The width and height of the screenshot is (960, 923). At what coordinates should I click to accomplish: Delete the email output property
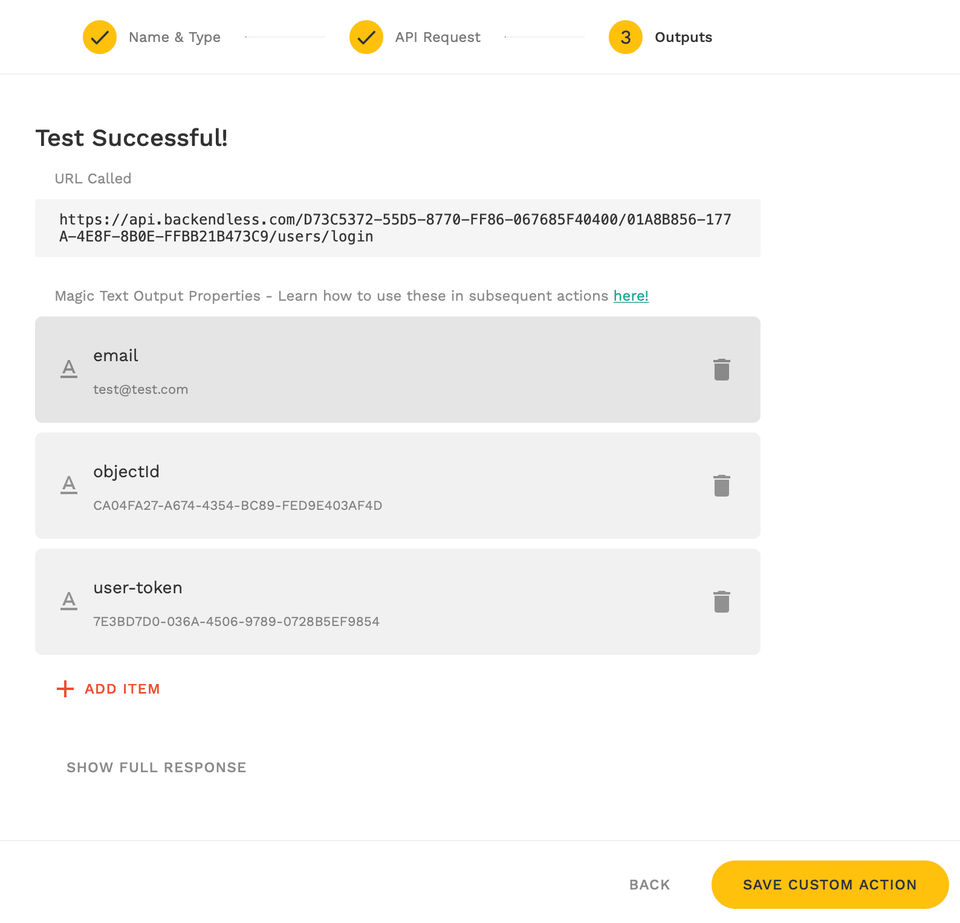click(721, 370)
